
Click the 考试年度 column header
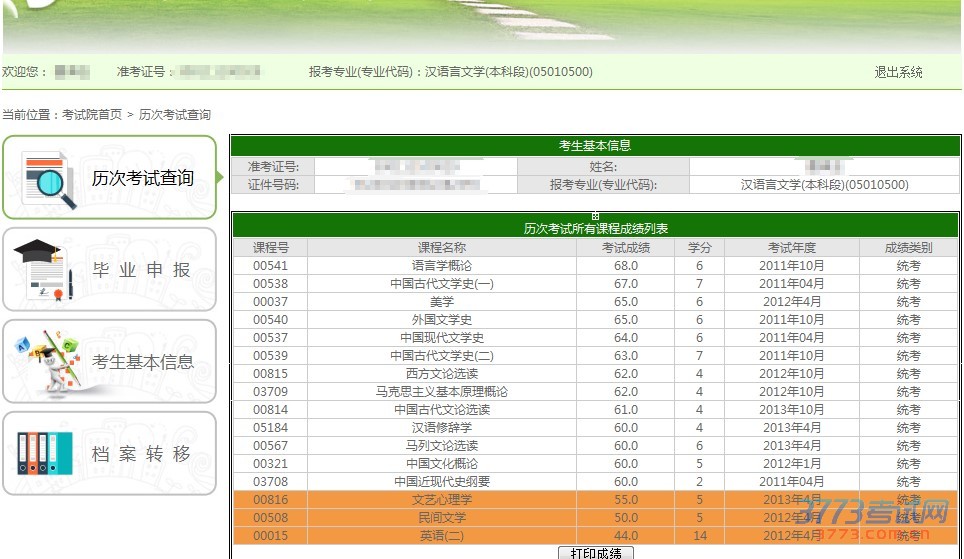791,247
